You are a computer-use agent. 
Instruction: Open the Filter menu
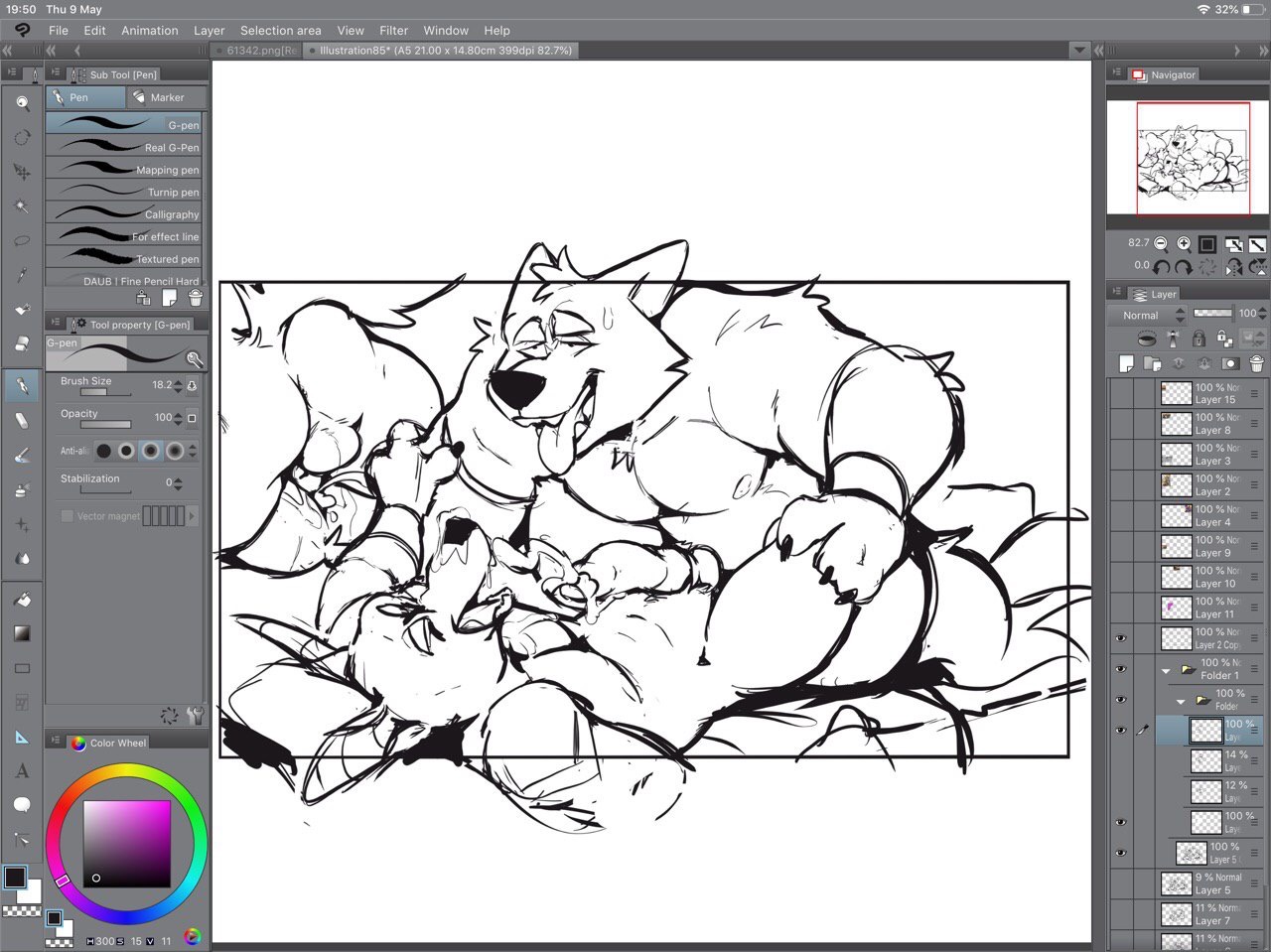click(x=393, y=30)
